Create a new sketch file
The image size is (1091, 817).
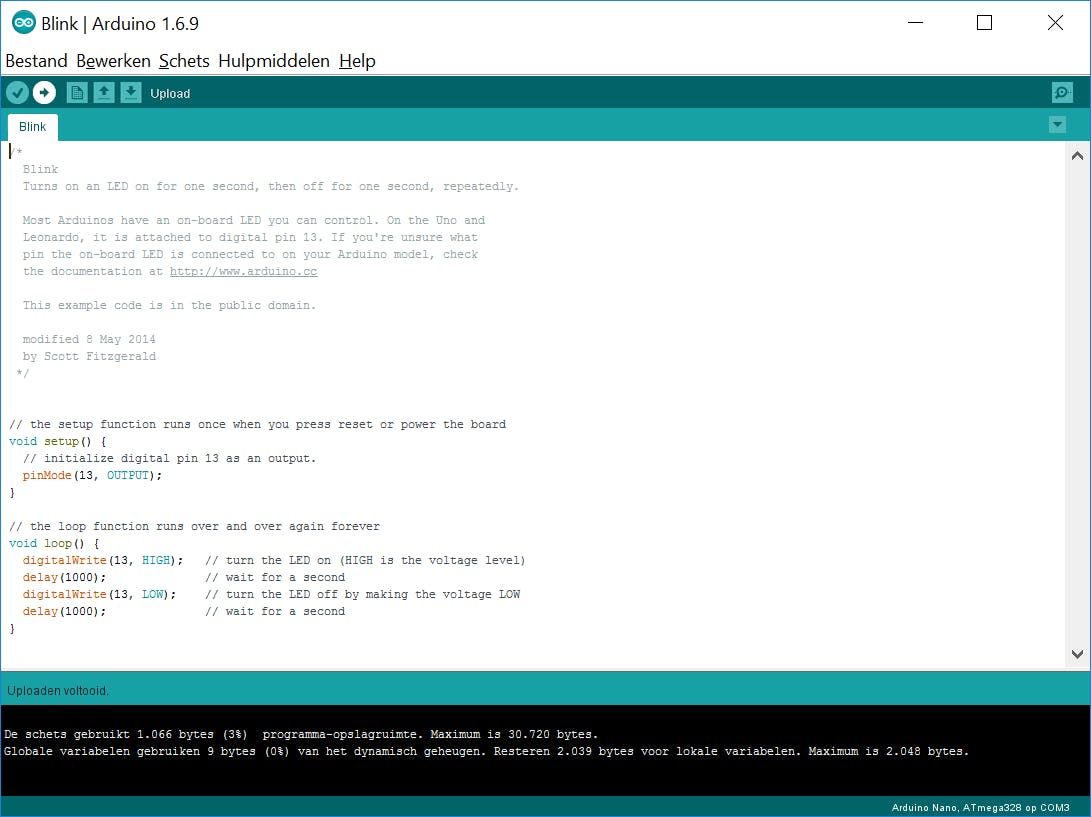pyautogui.click(x=77, y=93)
